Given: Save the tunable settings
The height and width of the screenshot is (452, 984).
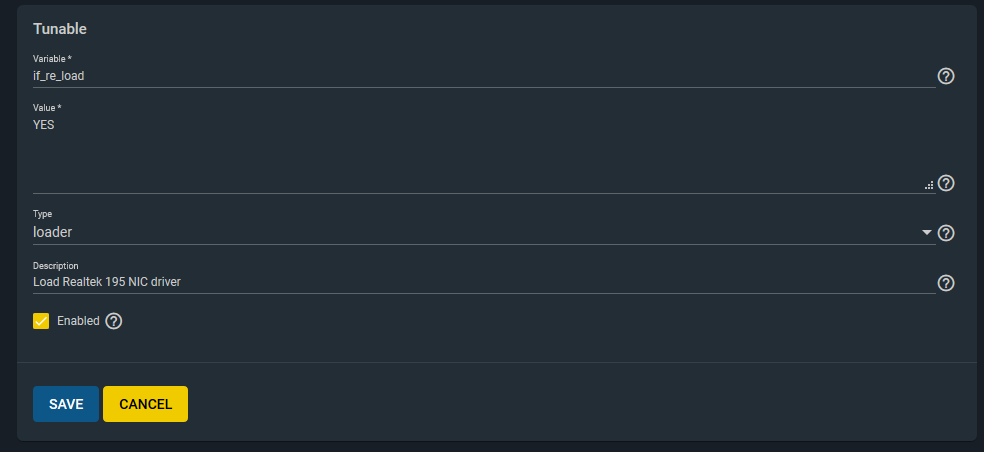Looking at the screenshot, I should (x=66, y=404).
